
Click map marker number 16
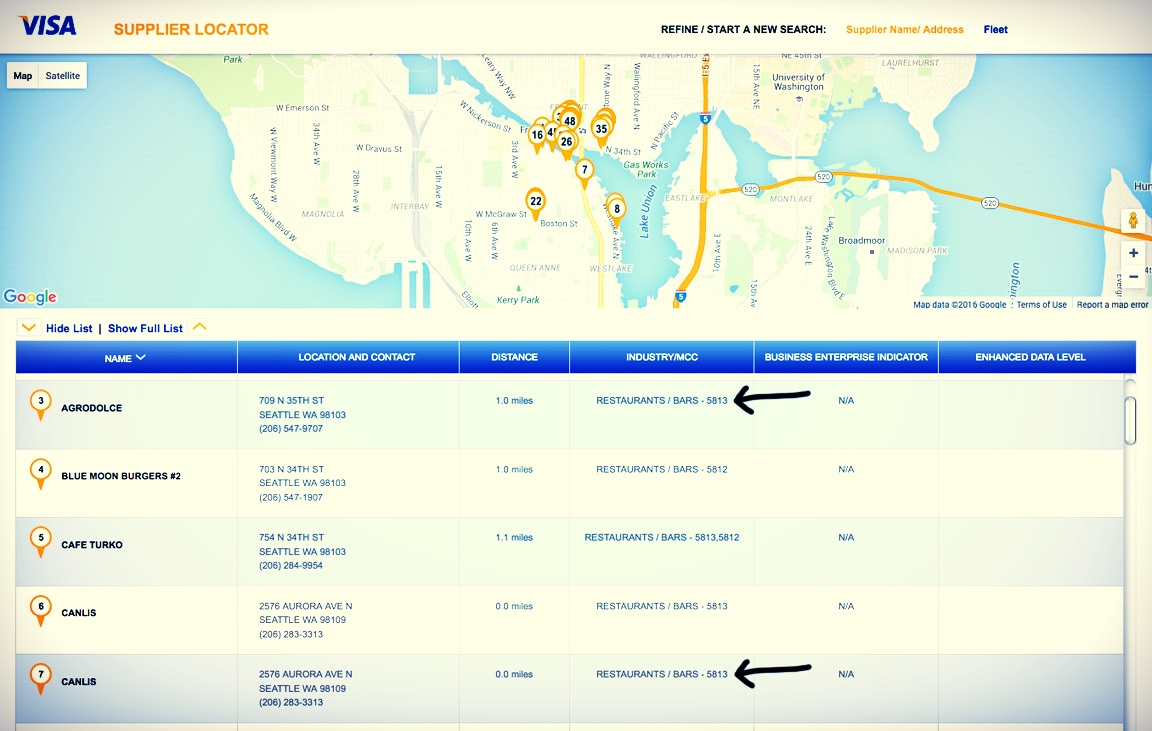tap(537, 136)
